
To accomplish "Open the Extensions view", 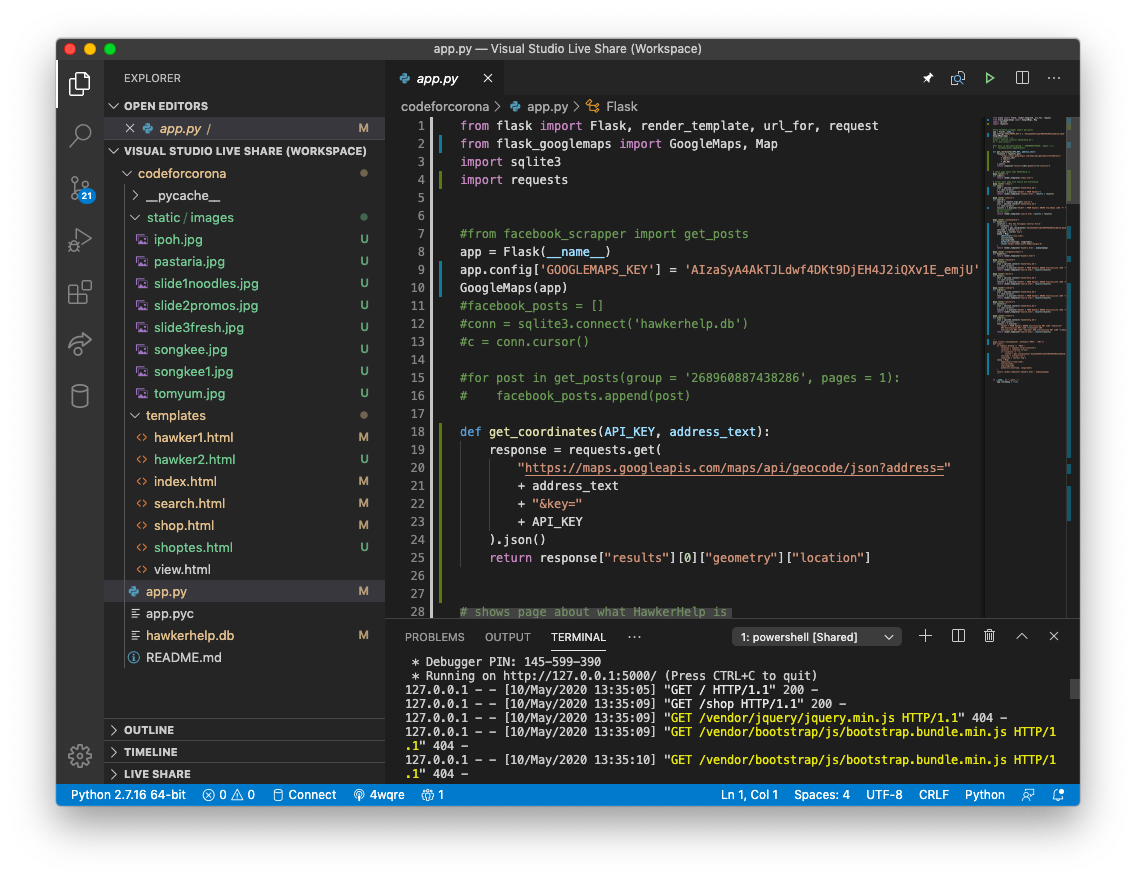I will pos(80,292).
